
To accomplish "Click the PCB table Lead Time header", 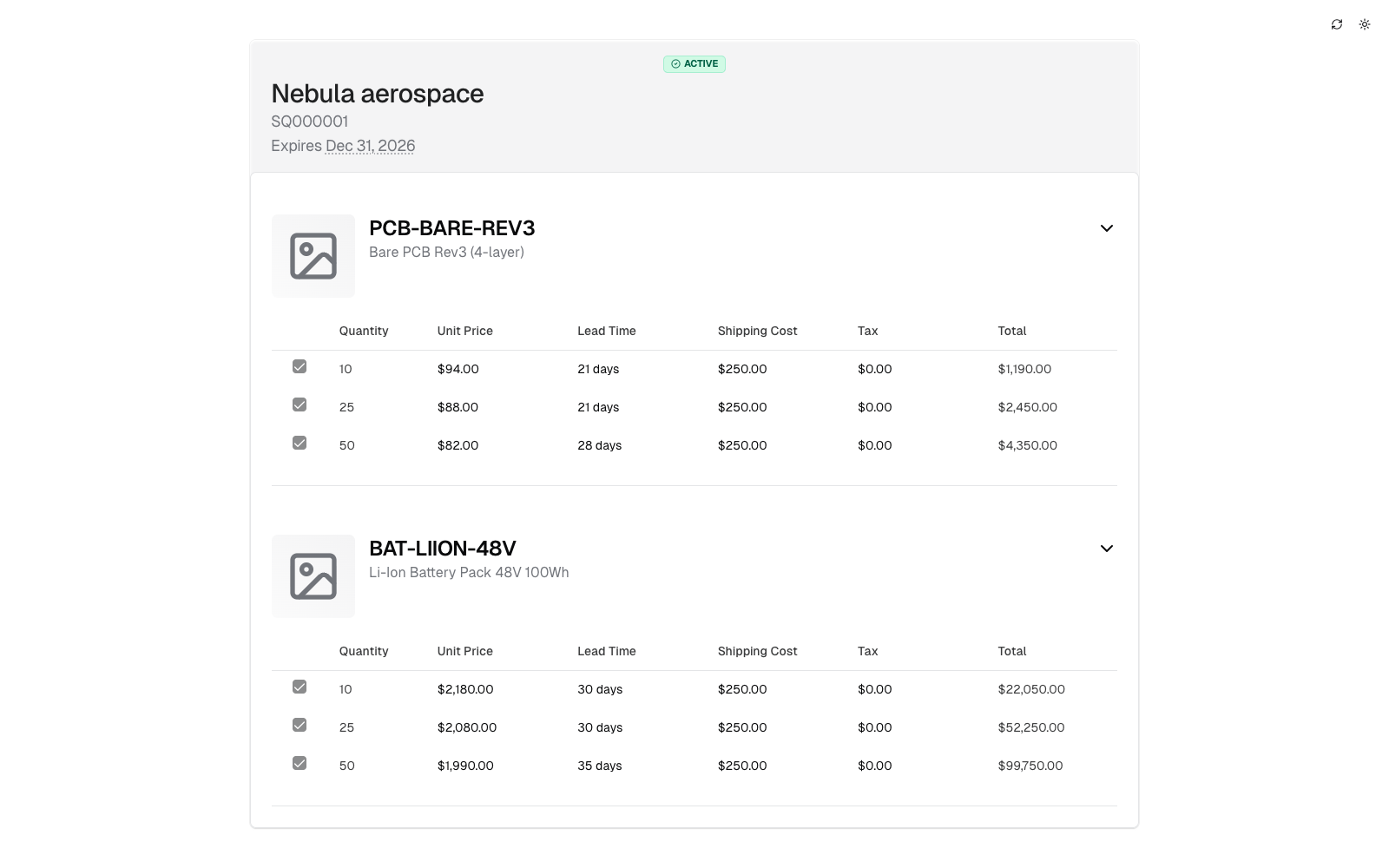I will [x=607, y=331].
